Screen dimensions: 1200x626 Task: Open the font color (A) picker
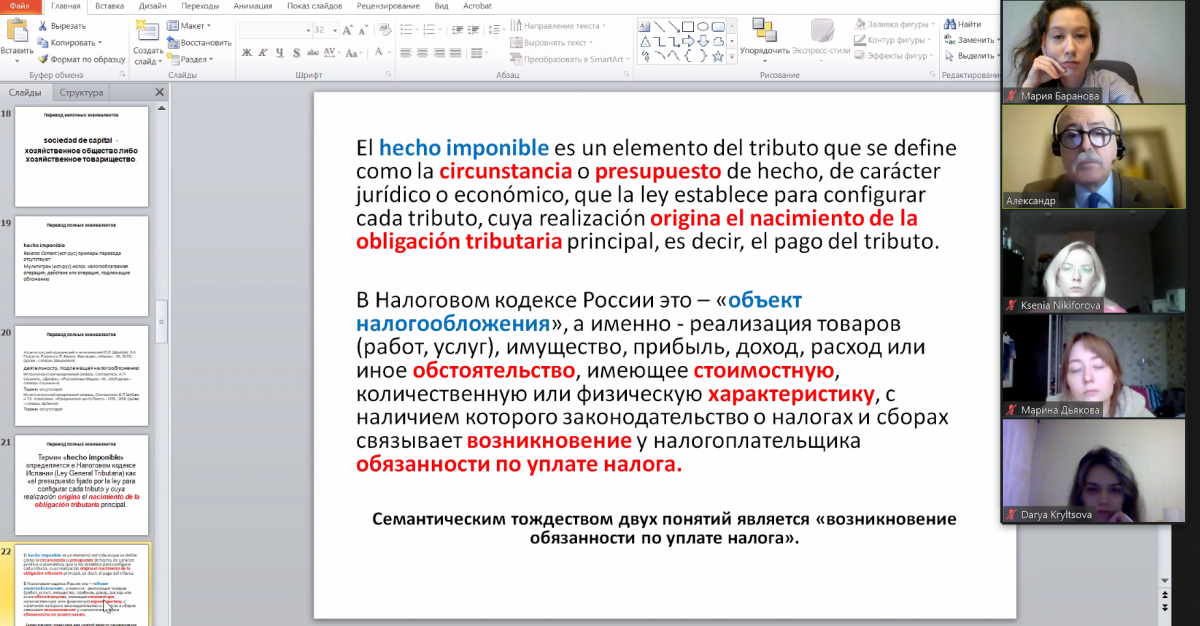click(x=383, y=53)
